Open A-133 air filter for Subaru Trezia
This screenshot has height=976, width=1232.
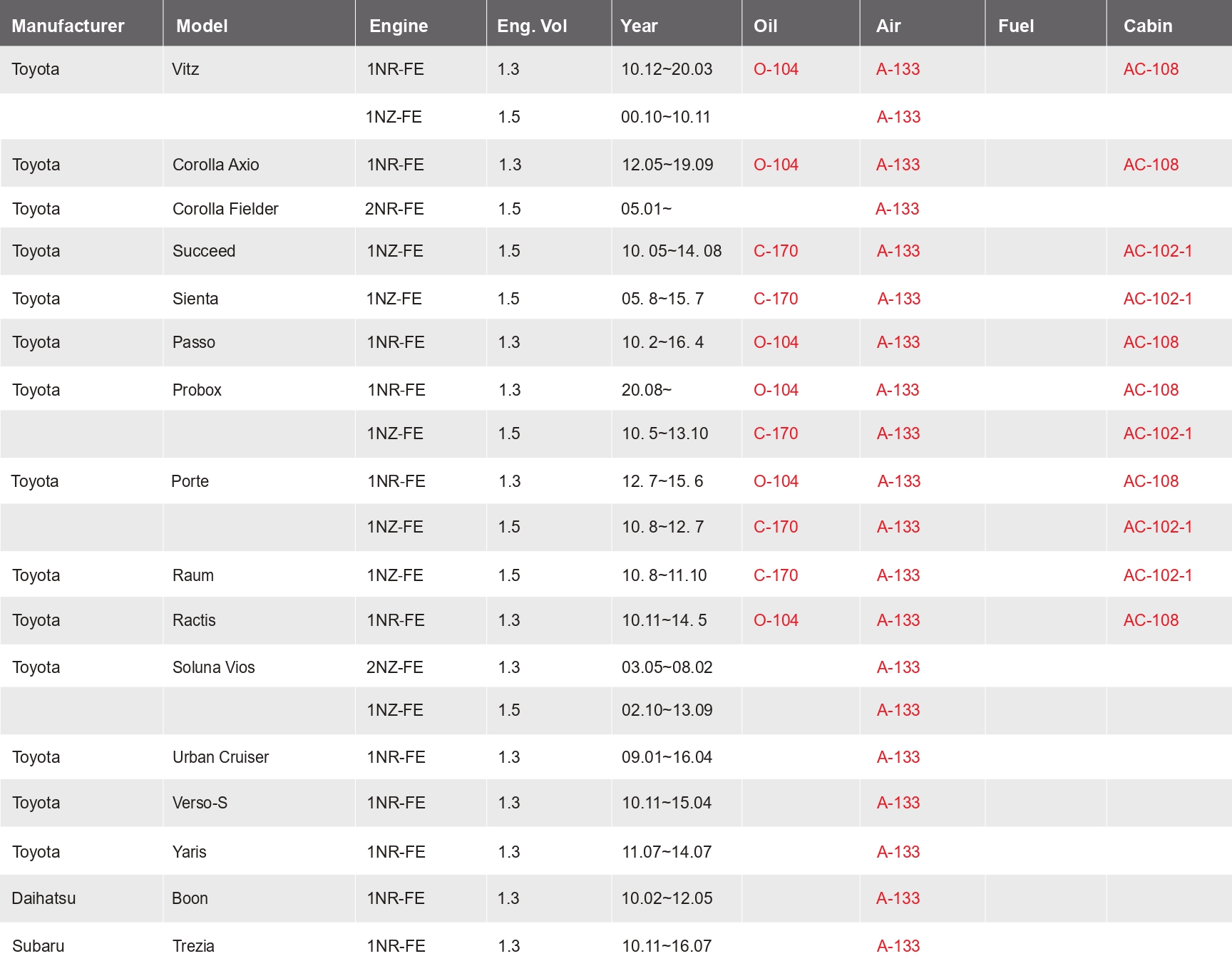pos(898,946)
